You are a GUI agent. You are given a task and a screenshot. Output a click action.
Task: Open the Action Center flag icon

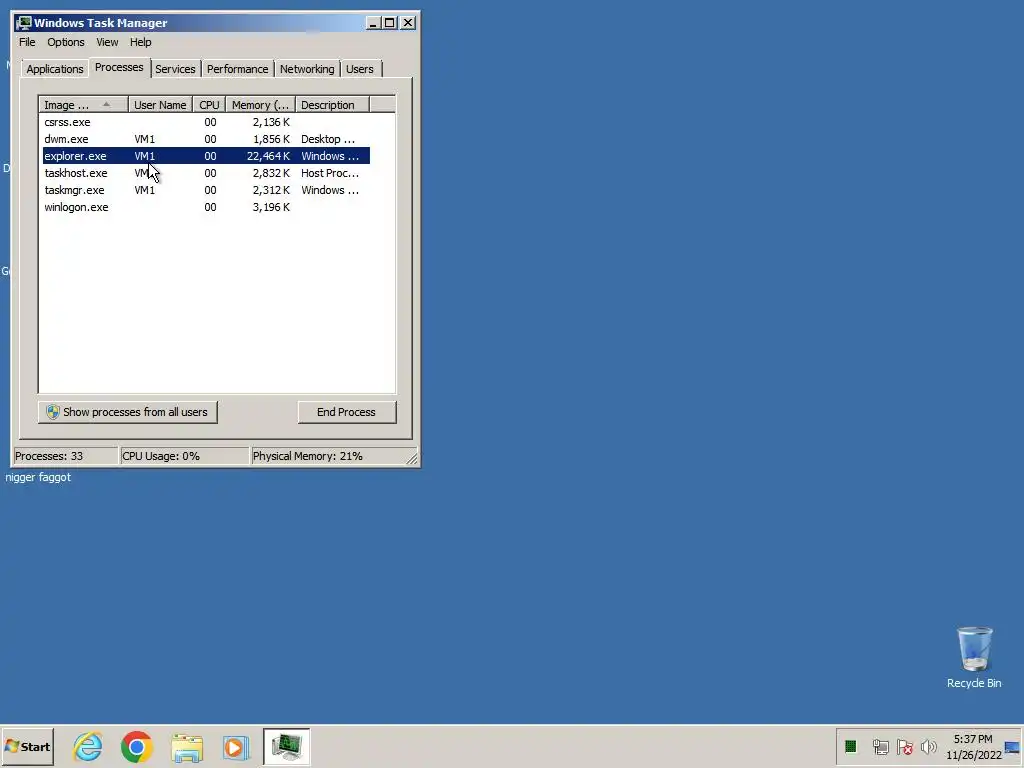[x=904, y=746]
